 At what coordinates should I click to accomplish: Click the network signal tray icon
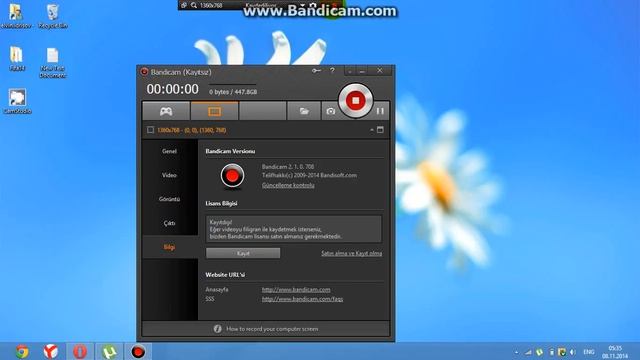click(x=528, y=352)
